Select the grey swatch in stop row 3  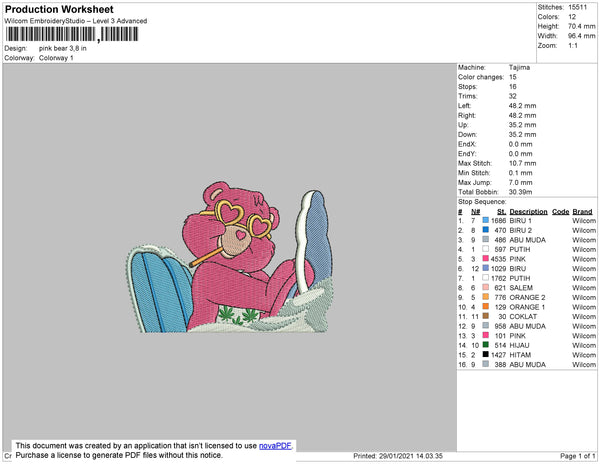click(486, 239)
